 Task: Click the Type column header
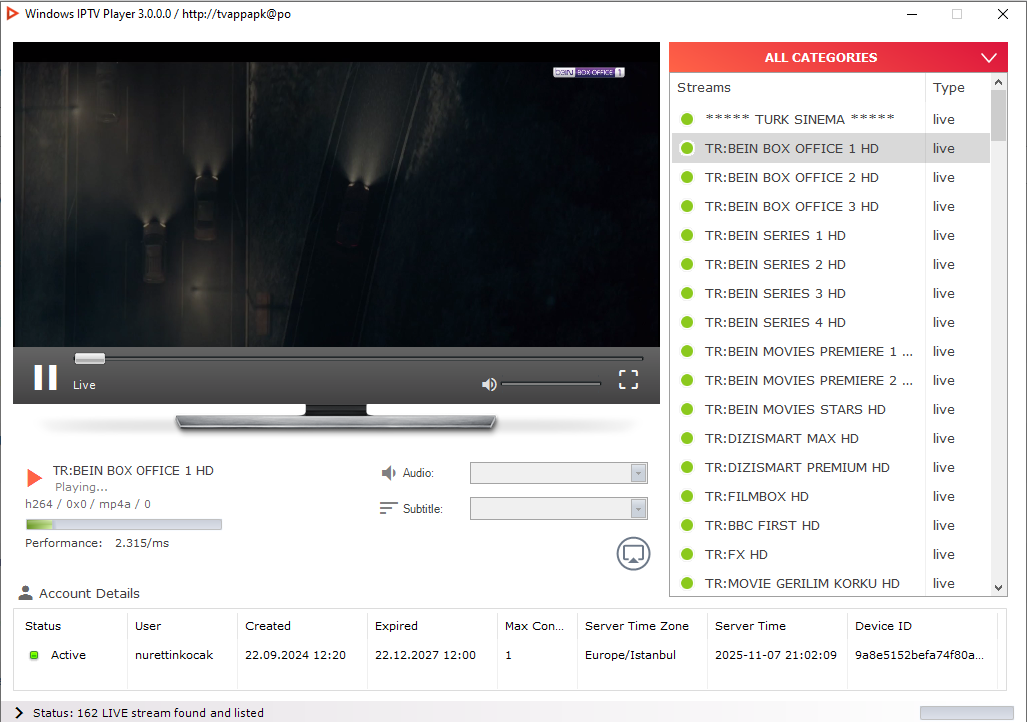coord(948,87)
